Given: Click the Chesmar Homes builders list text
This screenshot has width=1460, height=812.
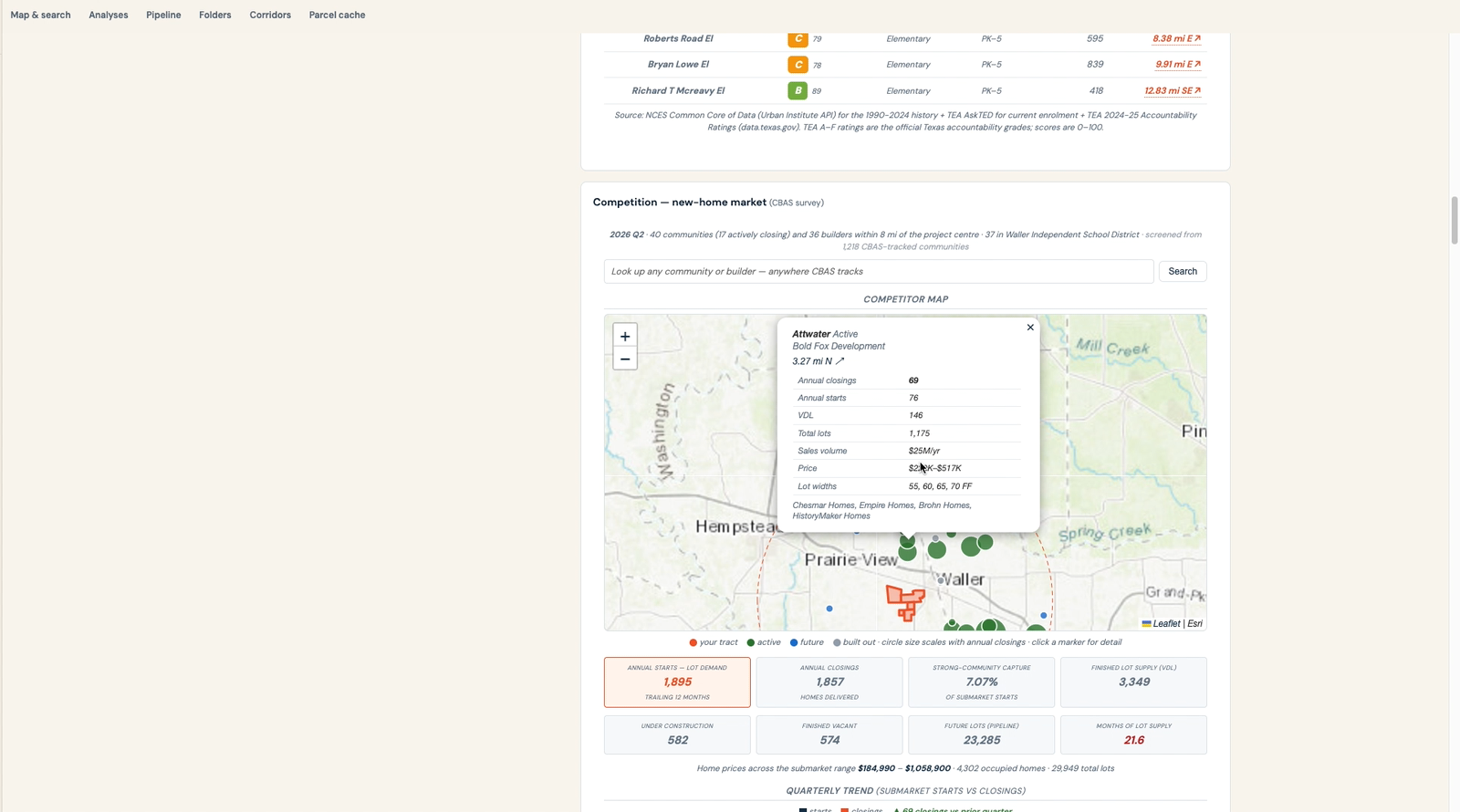Looking at the screenshot, I should point(881,511).
